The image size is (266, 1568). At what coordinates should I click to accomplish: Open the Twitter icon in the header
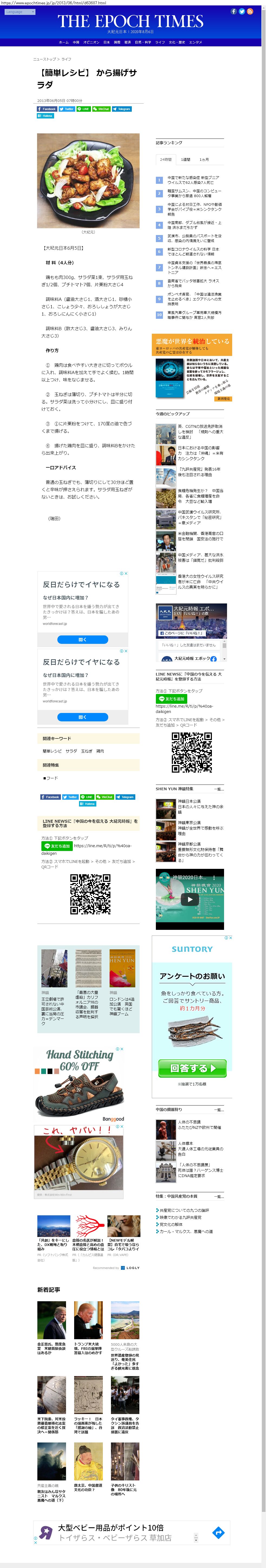[x=242, y=12]
